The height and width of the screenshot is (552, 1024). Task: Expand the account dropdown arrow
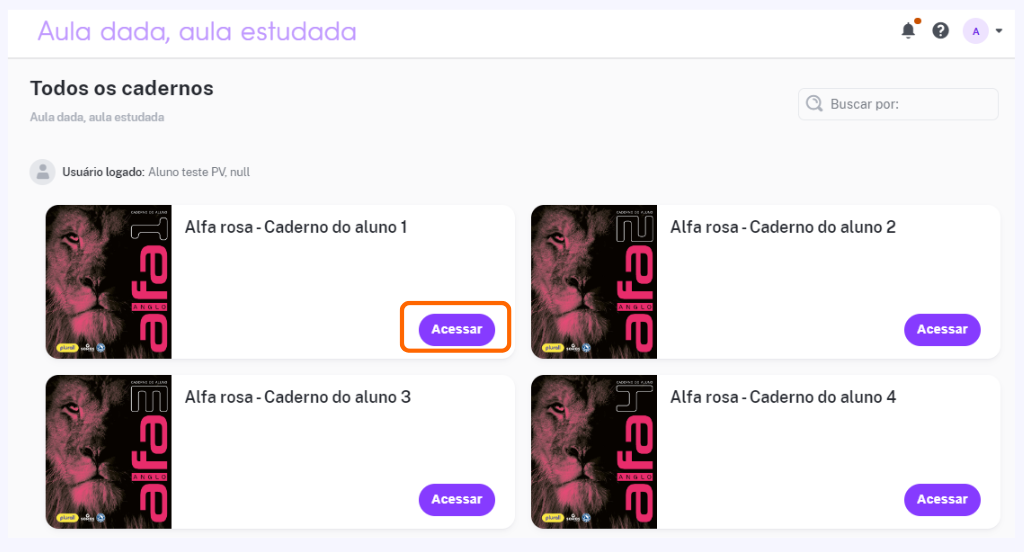(999, 31)
